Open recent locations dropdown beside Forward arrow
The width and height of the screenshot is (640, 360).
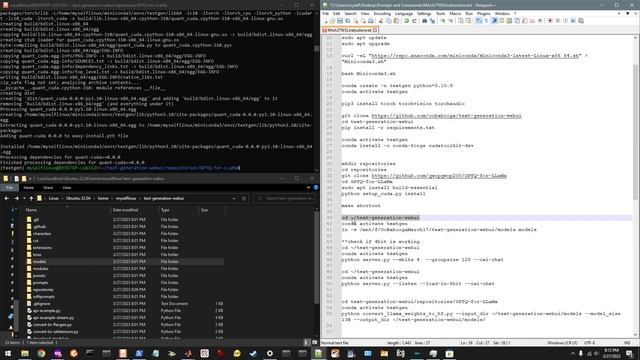coord(24,198)
